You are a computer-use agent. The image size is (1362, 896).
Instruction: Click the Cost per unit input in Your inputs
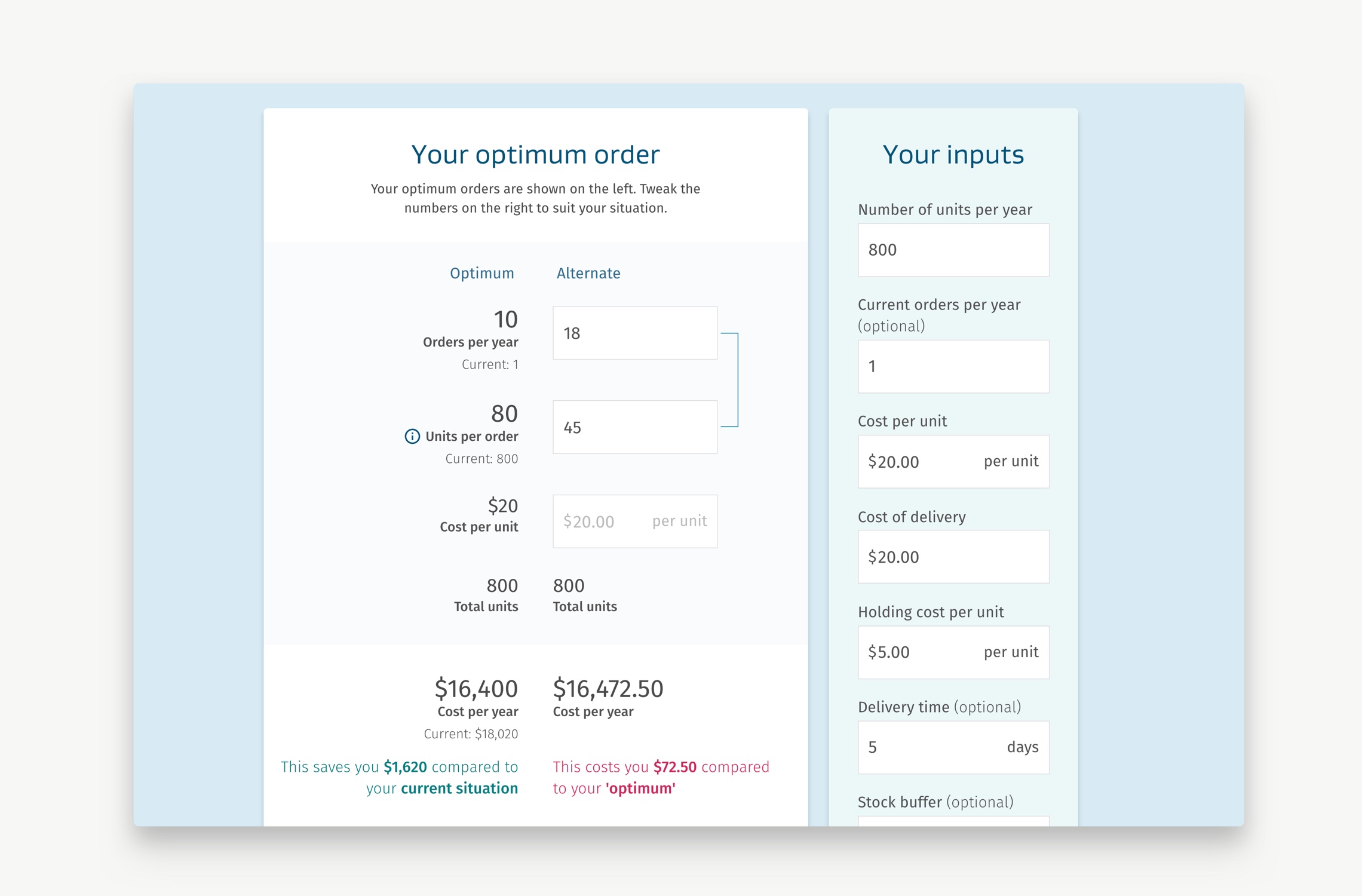click(x=953, y=461)
